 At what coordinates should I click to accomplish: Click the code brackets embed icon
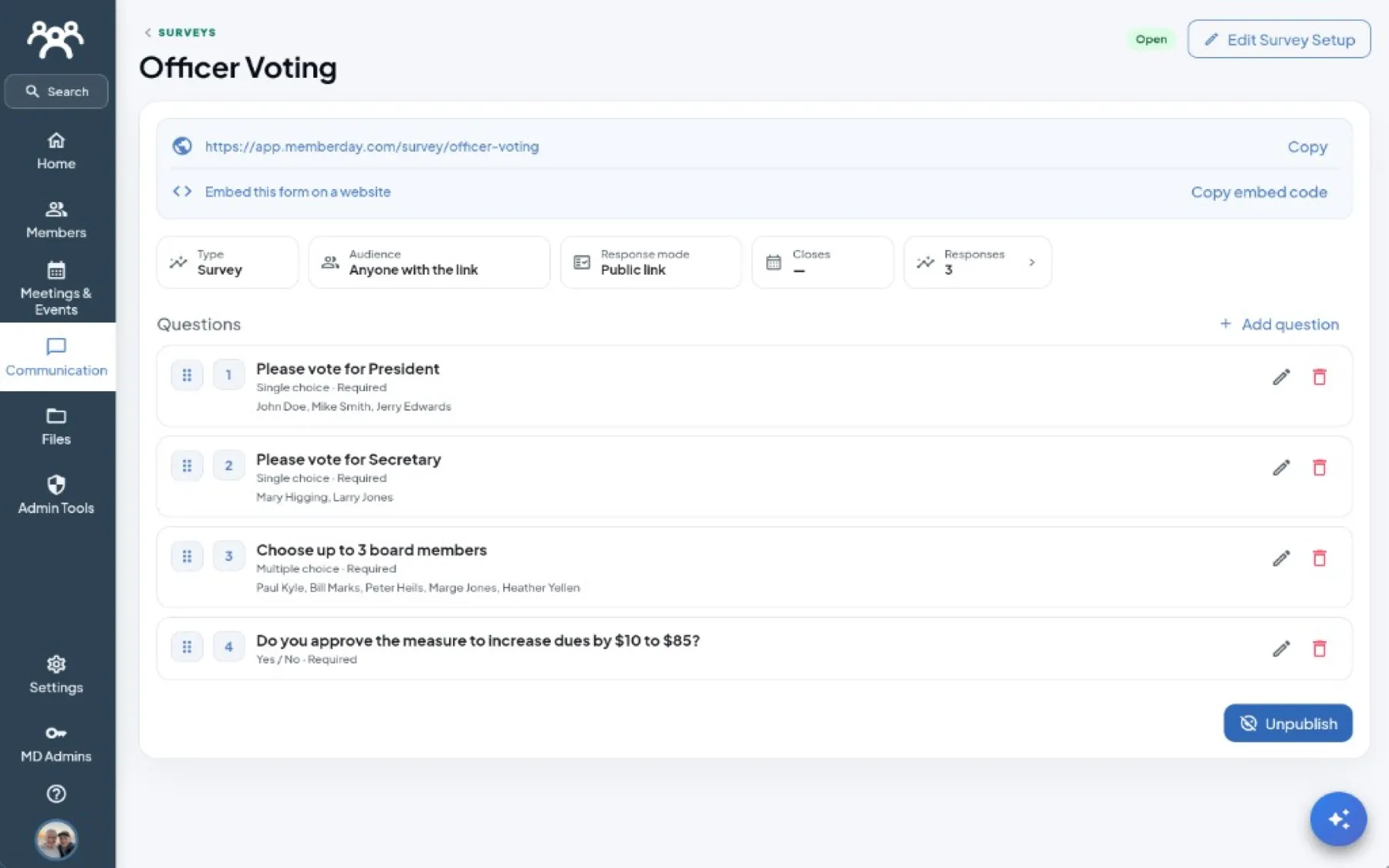click(x=182, y=191)
